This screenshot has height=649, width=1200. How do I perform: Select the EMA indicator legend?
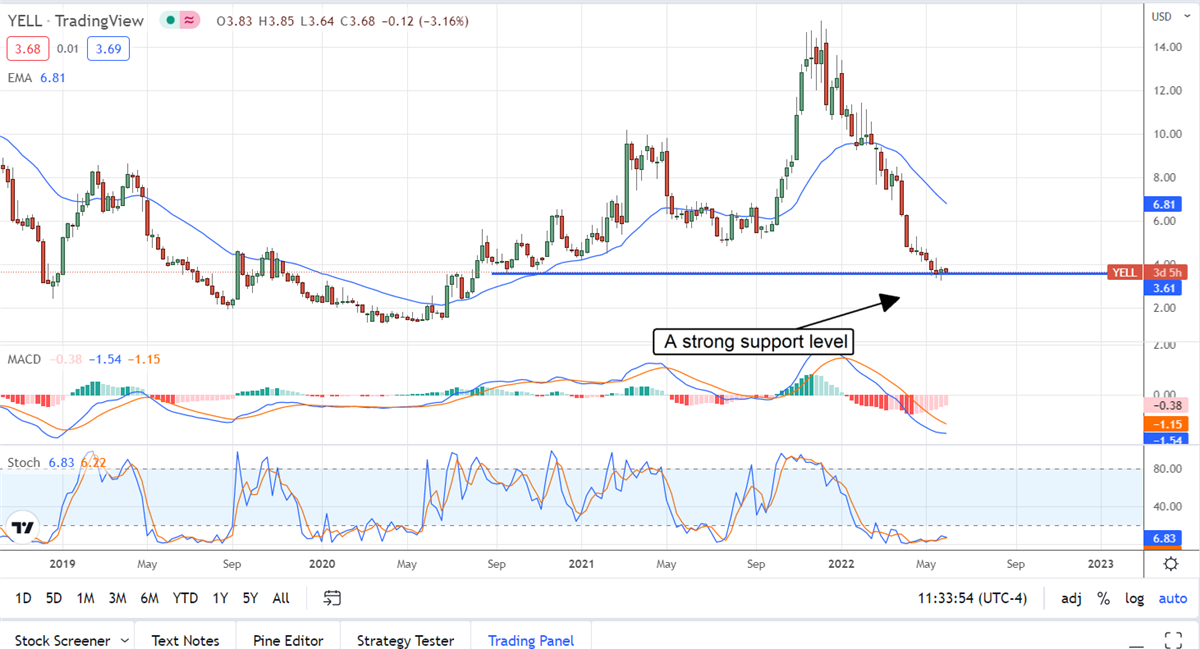[36, 76]
